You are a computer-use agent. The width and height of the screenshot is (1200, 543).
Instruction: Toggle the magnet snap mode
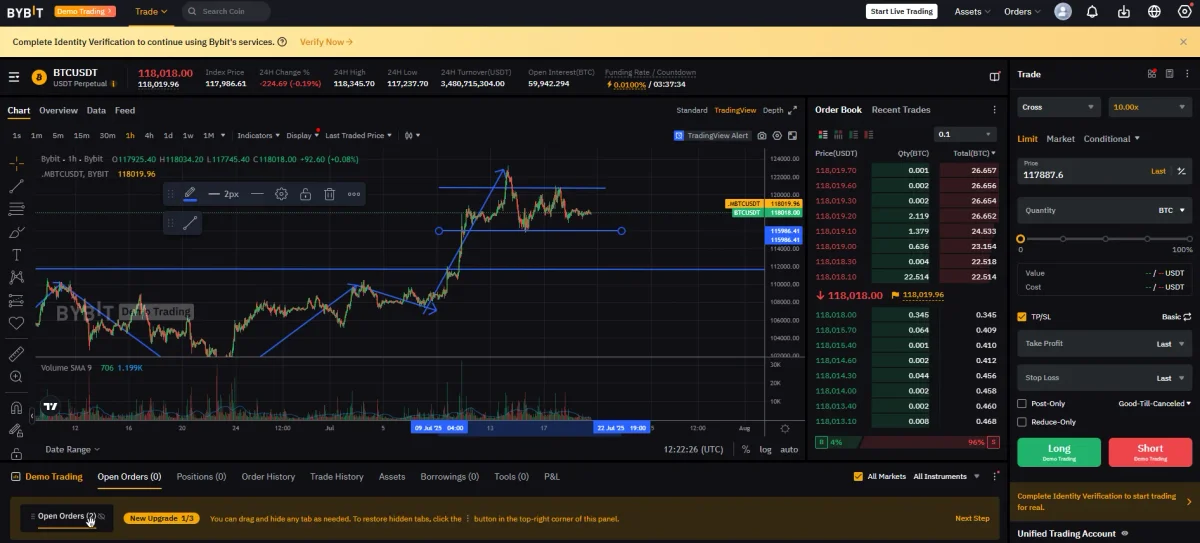point(16,408)
